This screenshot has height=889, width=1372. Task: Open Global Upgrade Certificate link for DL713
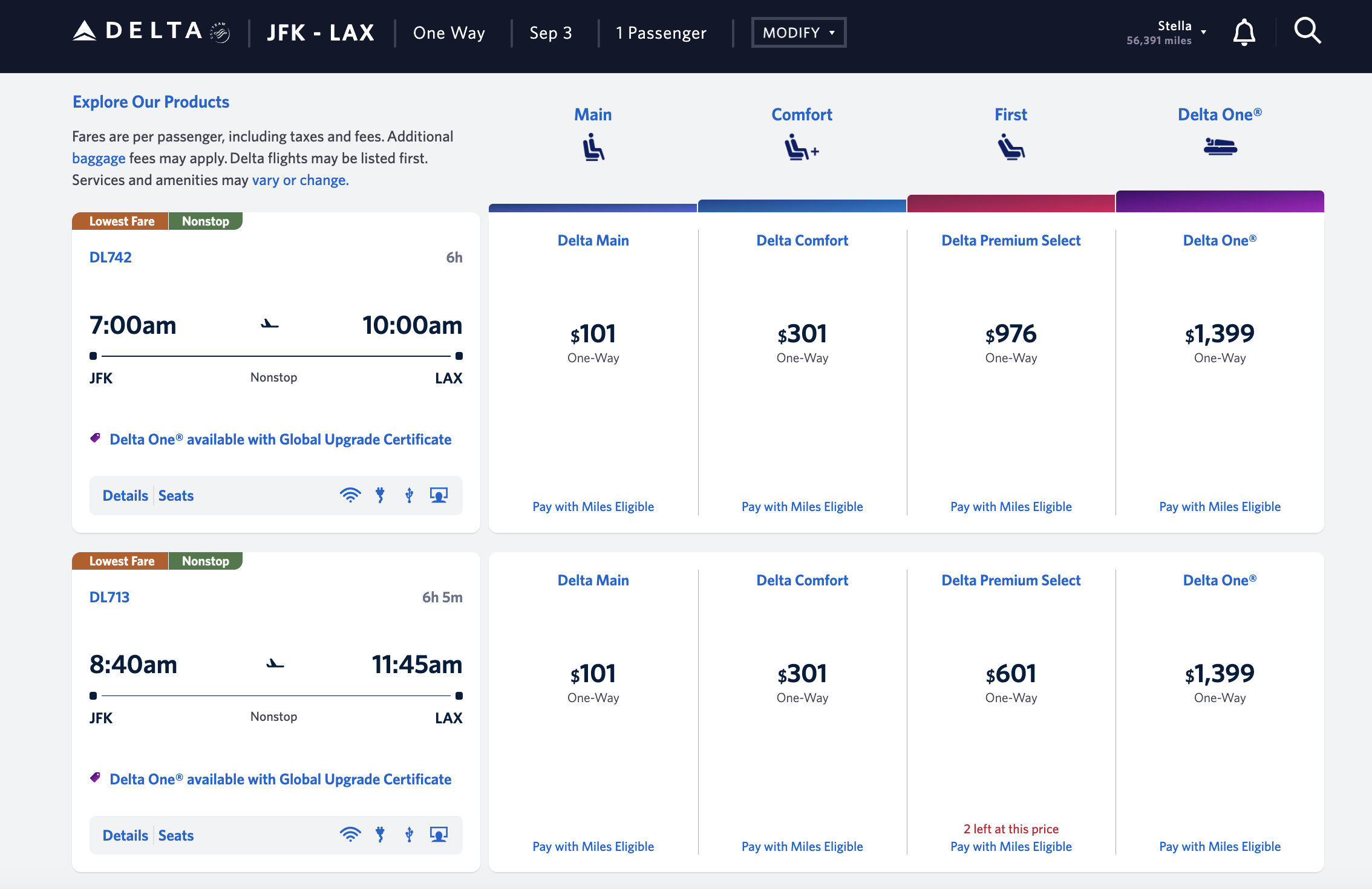(x=281, y=779)
